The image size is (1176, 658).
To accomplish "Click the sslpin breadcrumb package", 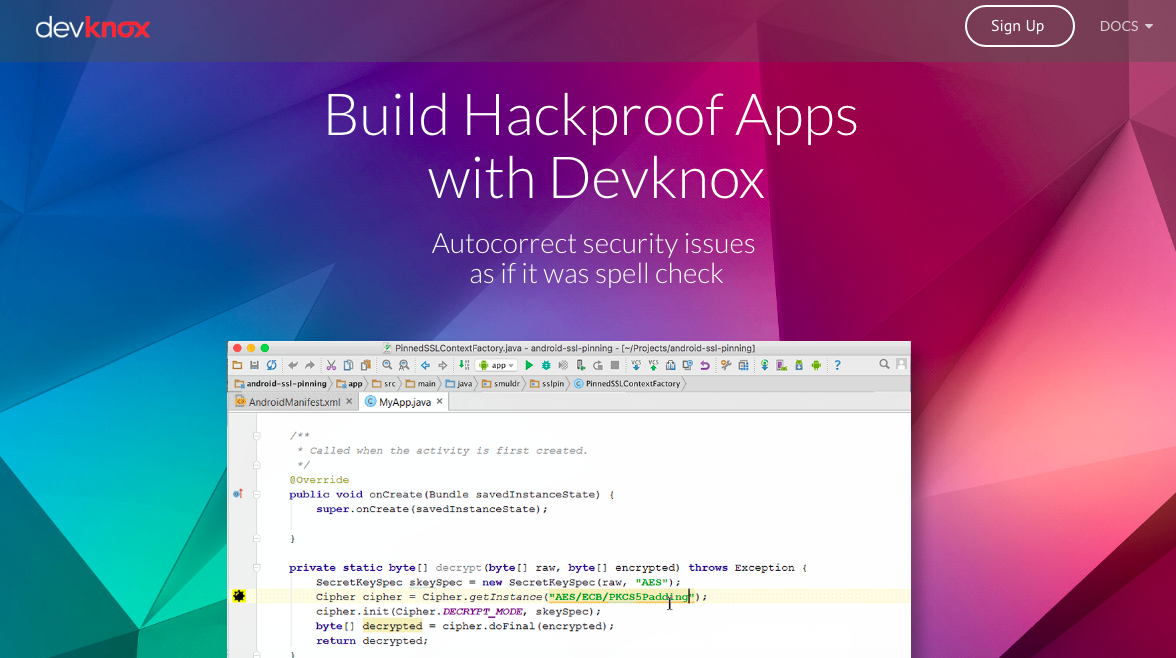I will tap(548, 383).
